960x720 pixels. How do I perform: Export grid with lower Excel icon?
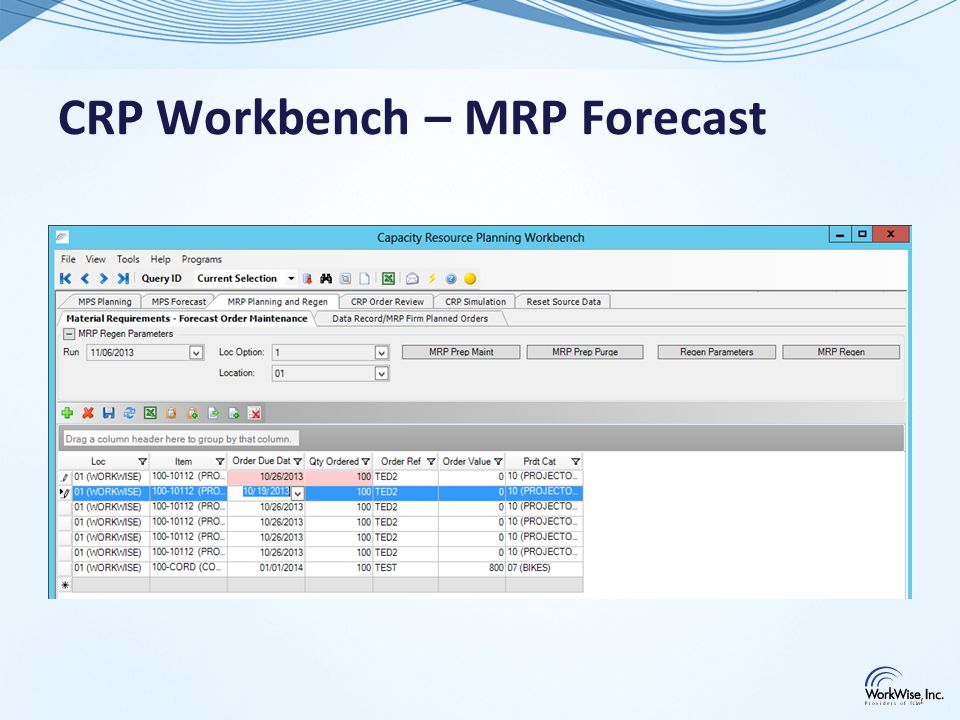coord(150,413)
